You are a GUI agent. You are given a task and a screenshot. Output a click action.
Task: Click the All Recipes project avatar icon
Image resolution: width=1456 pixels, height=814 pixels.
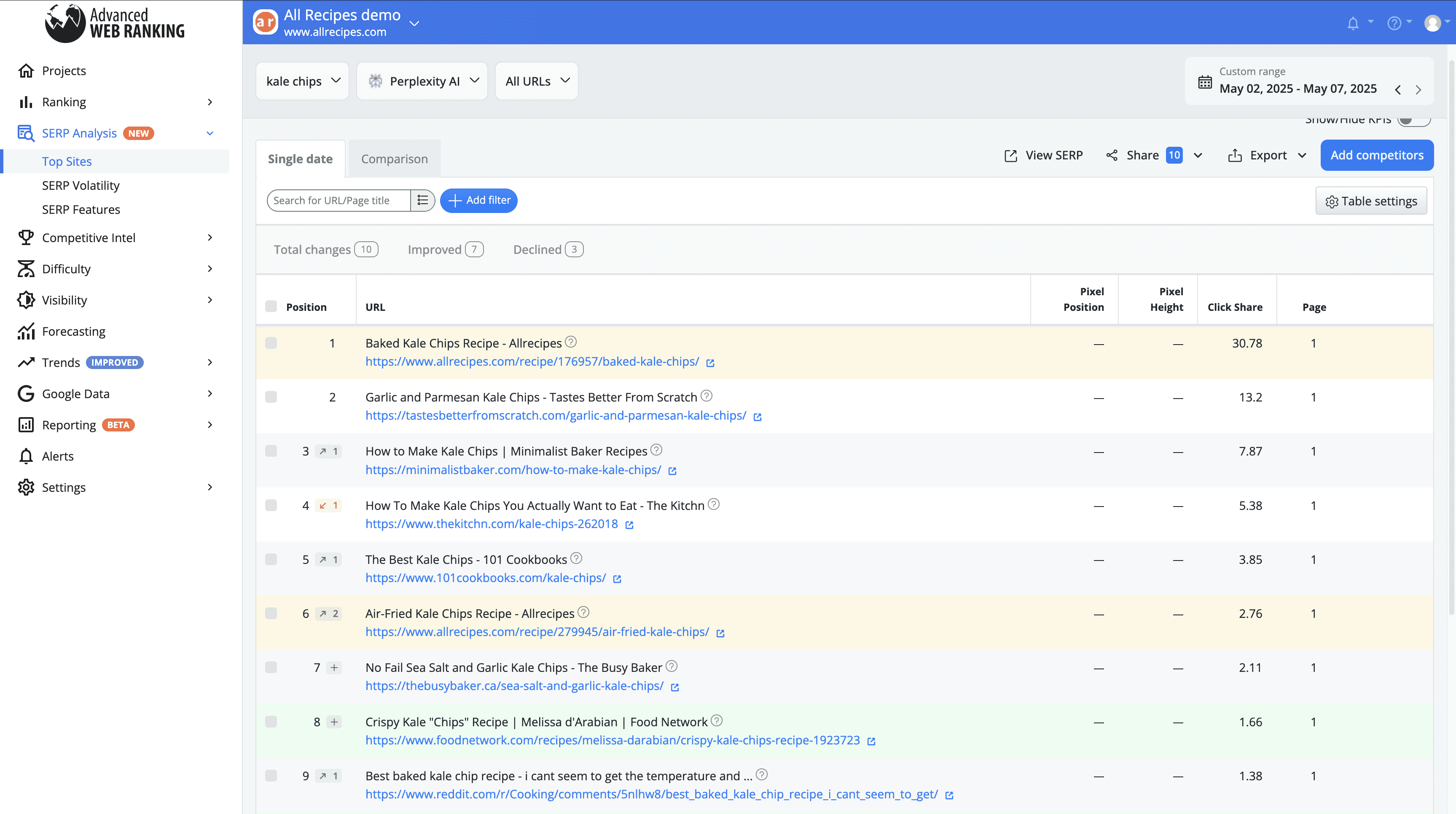pyautogui.click(x=265, y=22)
